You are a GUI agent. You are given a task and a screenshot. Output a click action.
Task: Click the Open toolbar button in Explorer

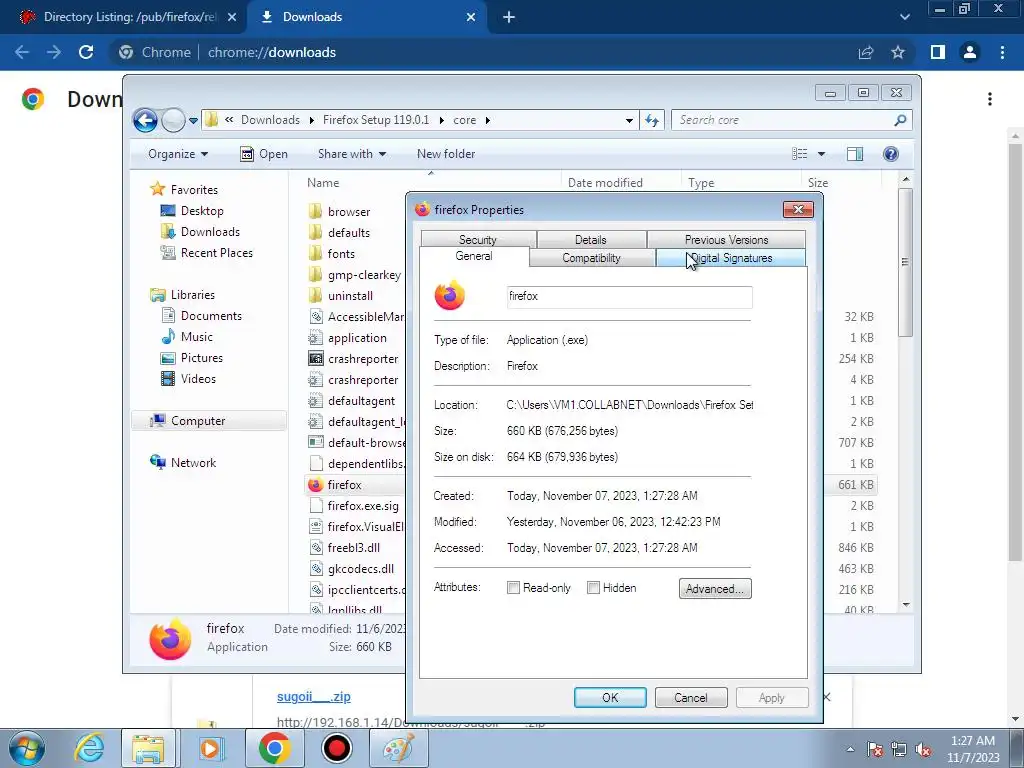tap(264, 154)
